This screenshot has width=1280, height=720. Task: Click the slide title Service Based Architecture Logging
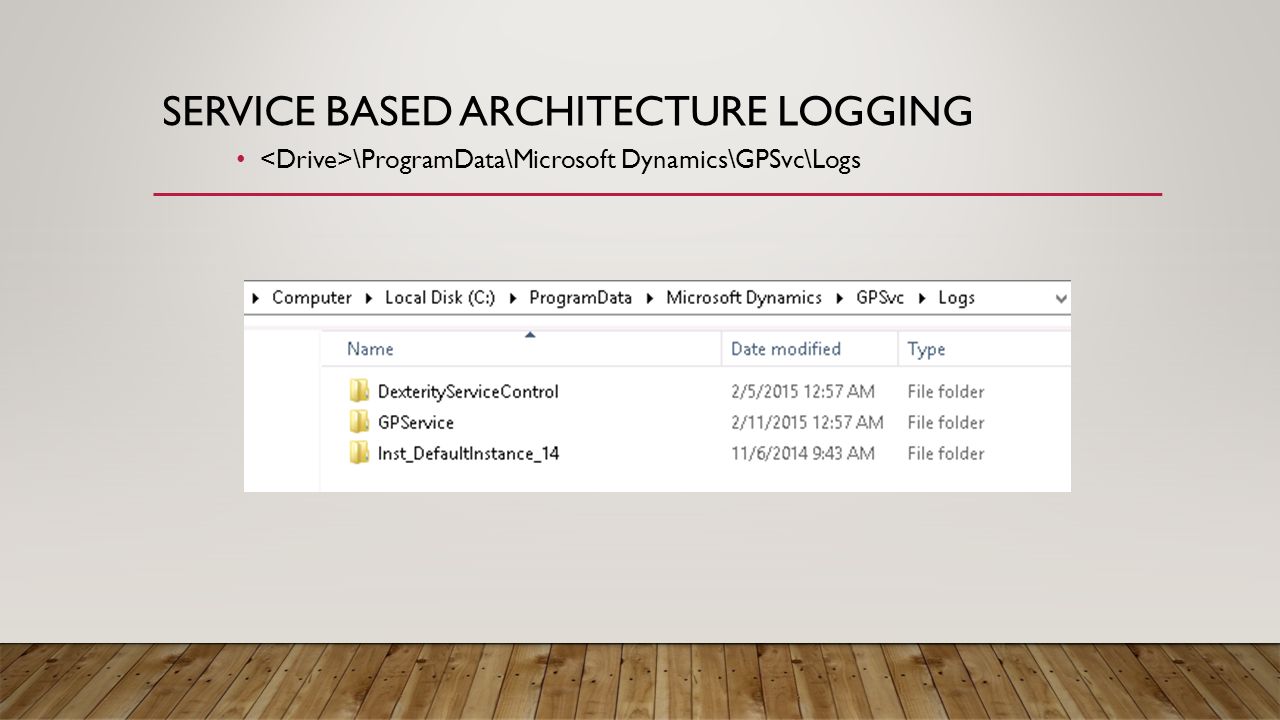coord(567,111)
